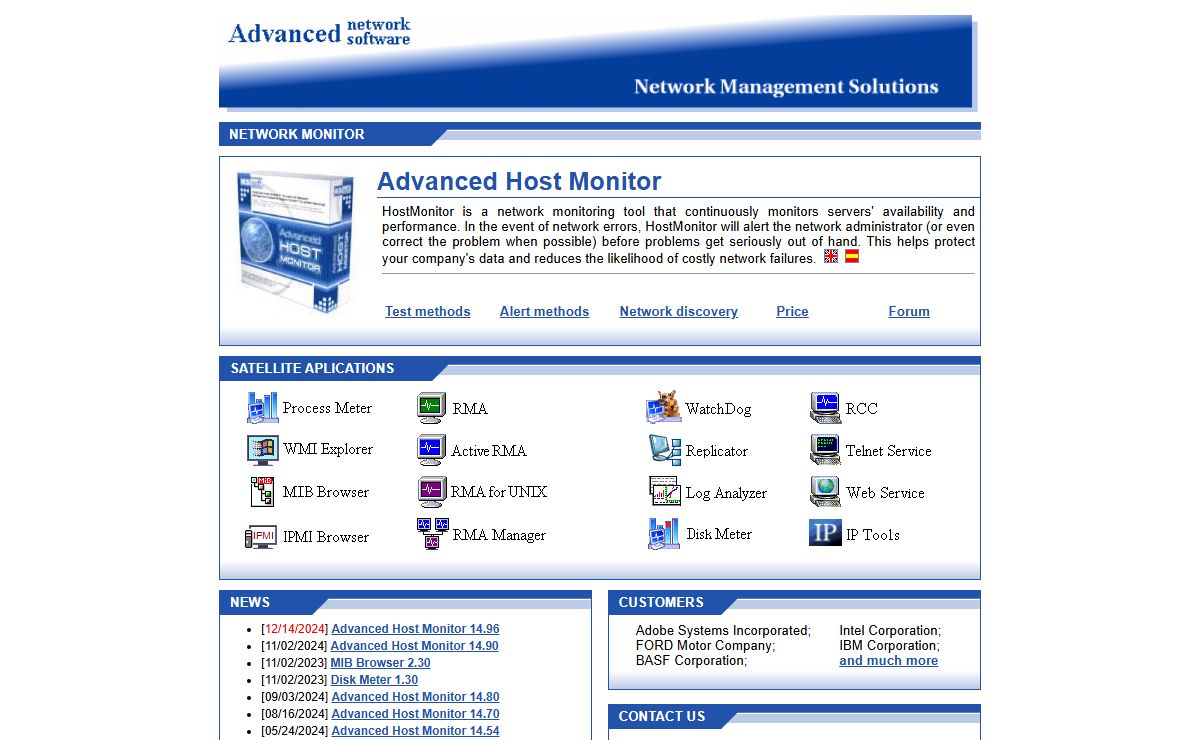Open MIB Browser 2.30 news link

point(381,663)
